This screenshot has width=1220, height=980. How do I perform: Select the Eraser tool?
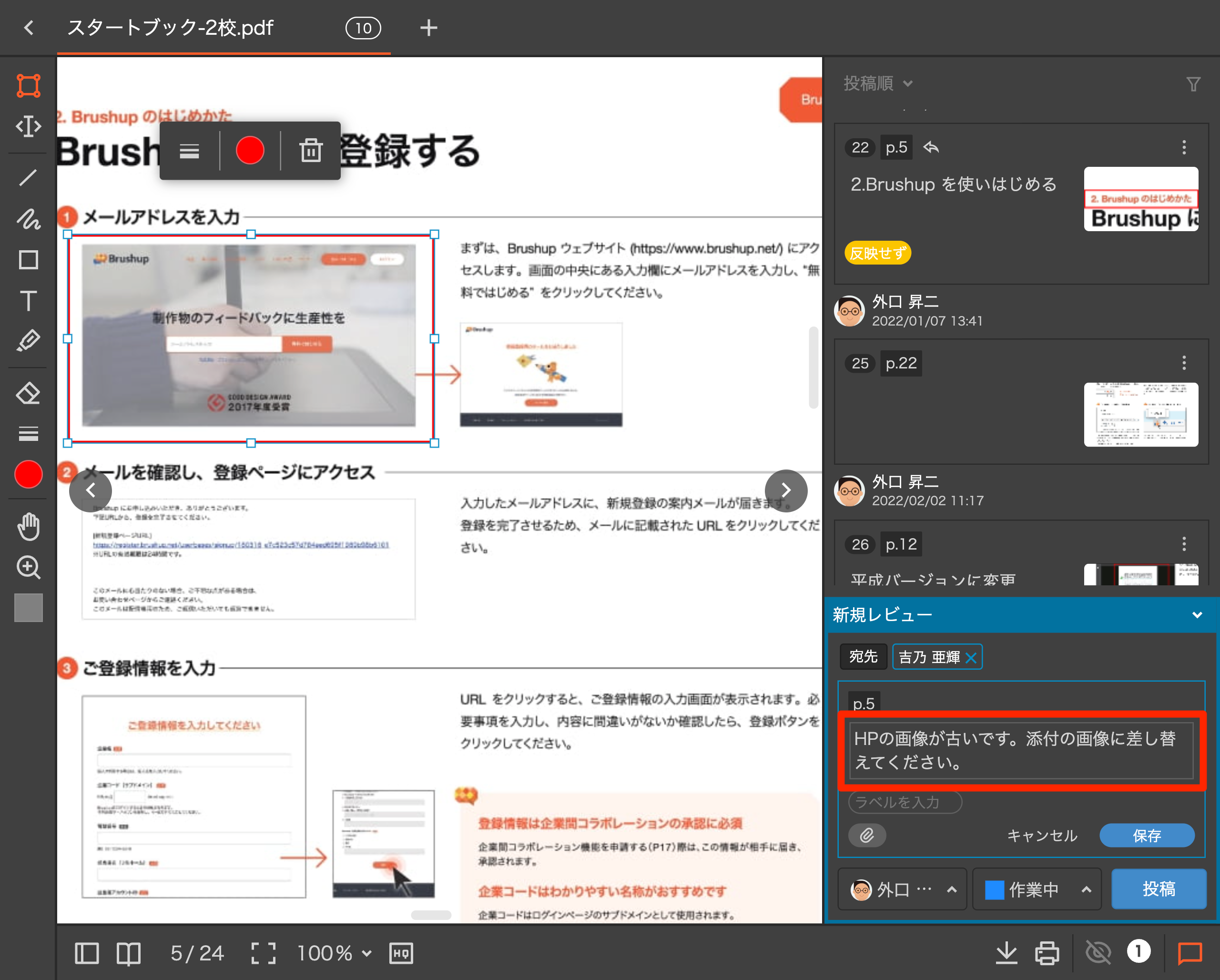click(28, 393)
